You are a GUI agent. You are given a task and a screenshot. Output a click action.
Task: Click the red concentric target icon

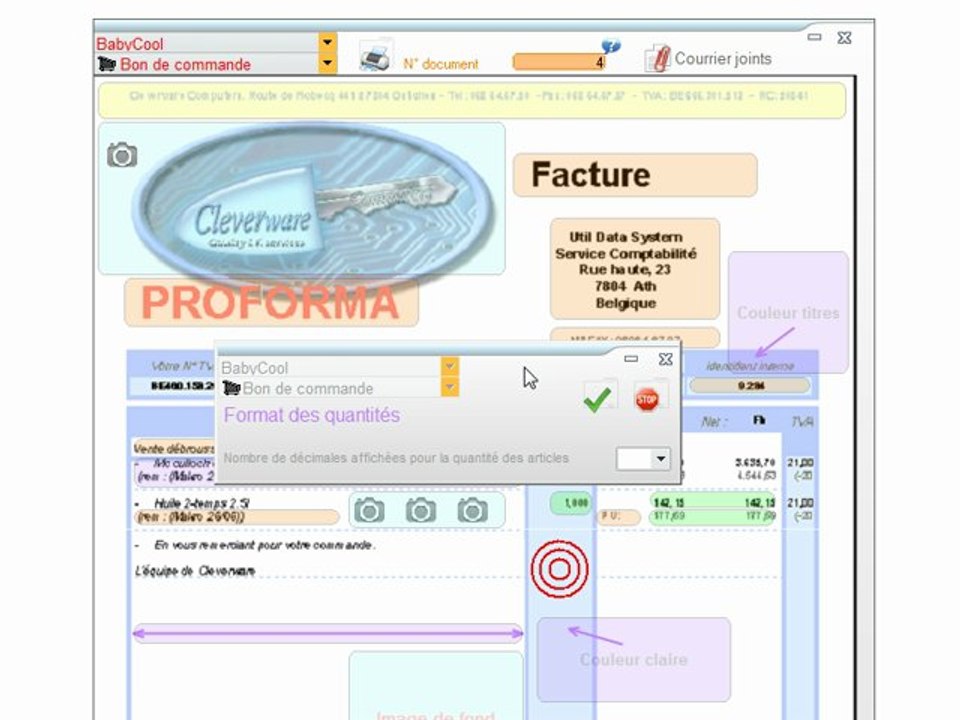point(559,569)
